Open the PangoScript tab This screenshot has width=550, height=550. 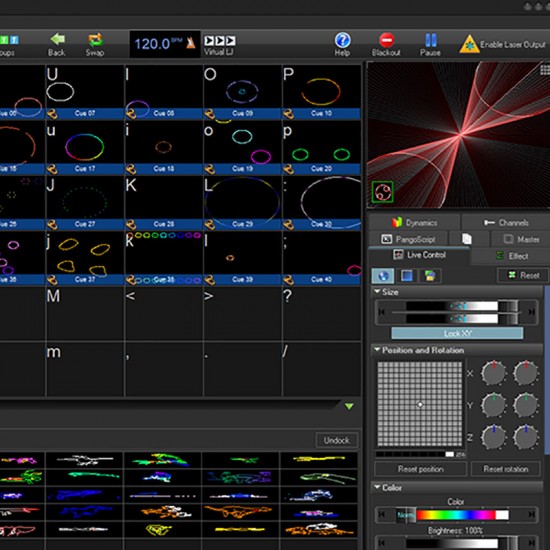tap(408, 239)
